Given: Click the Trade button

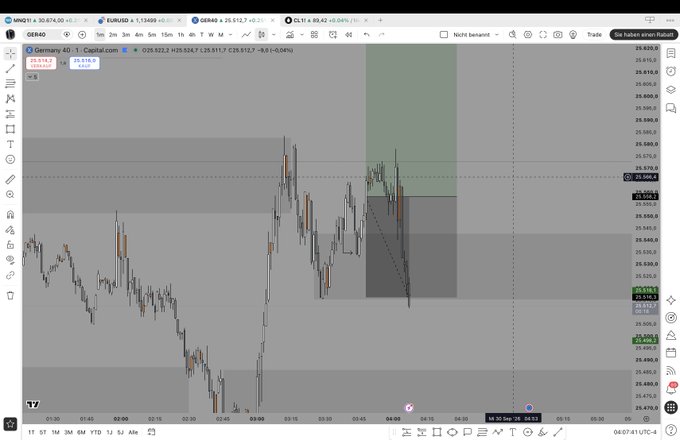Looking at the screenshot, I should tap(594, 35).
